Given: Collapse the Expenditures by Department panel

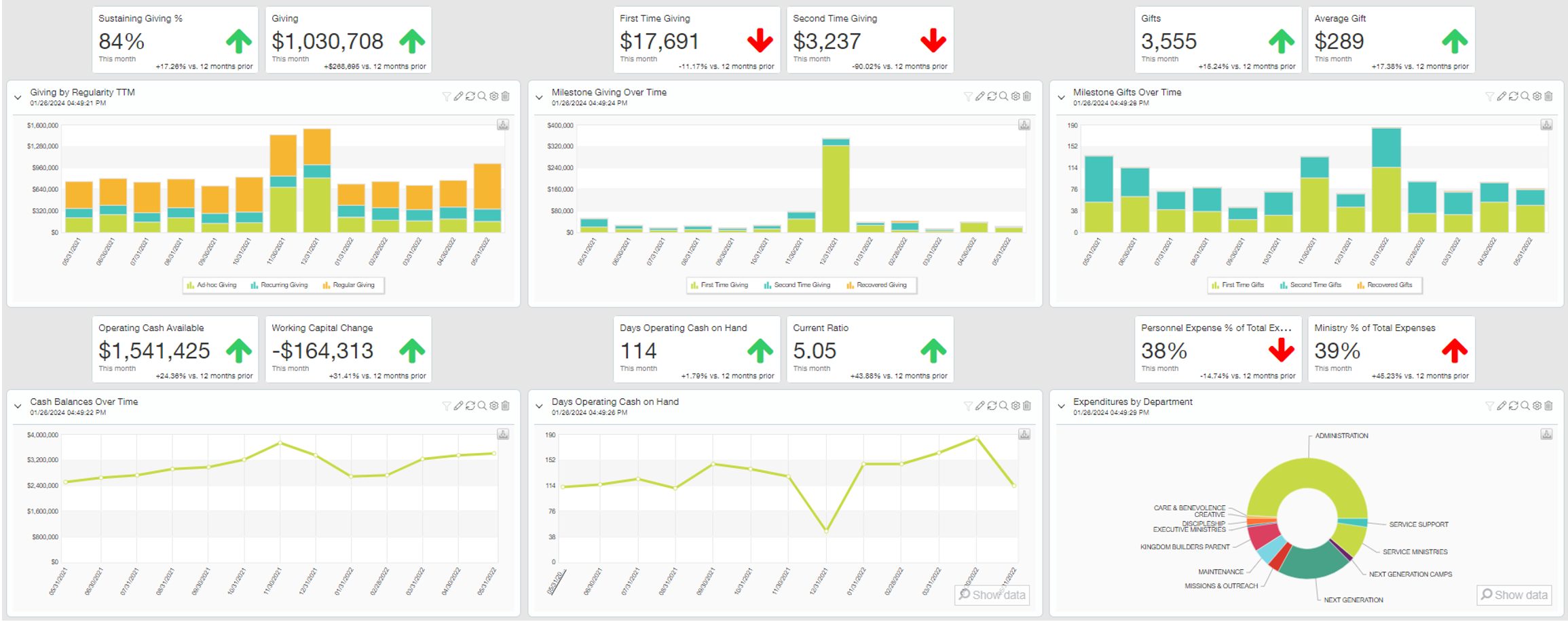Looking at the screenshot, I should tap(1061, 406).
